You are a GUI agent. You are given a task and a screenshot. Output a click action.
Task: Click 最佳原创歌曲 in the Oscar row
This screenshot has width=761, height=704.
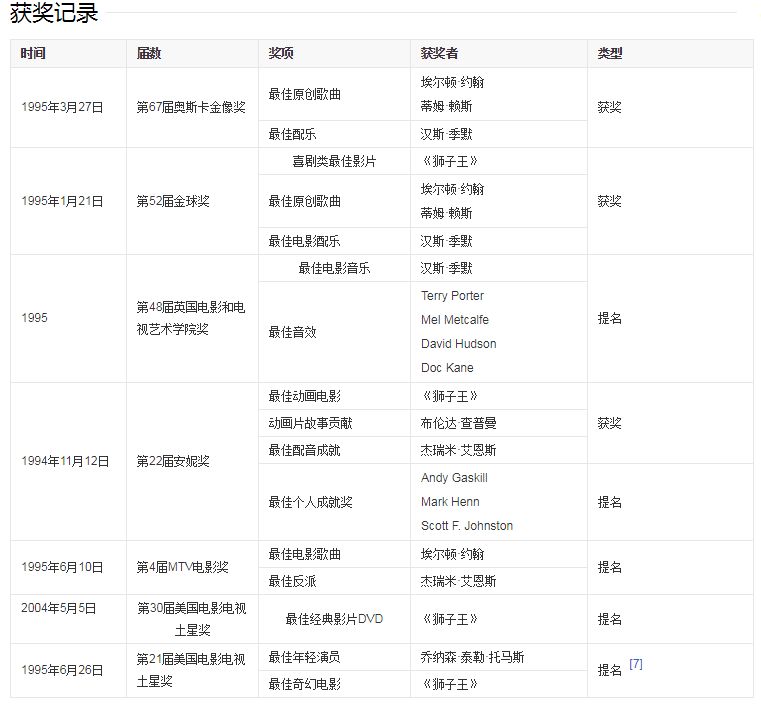click(304, 94)
